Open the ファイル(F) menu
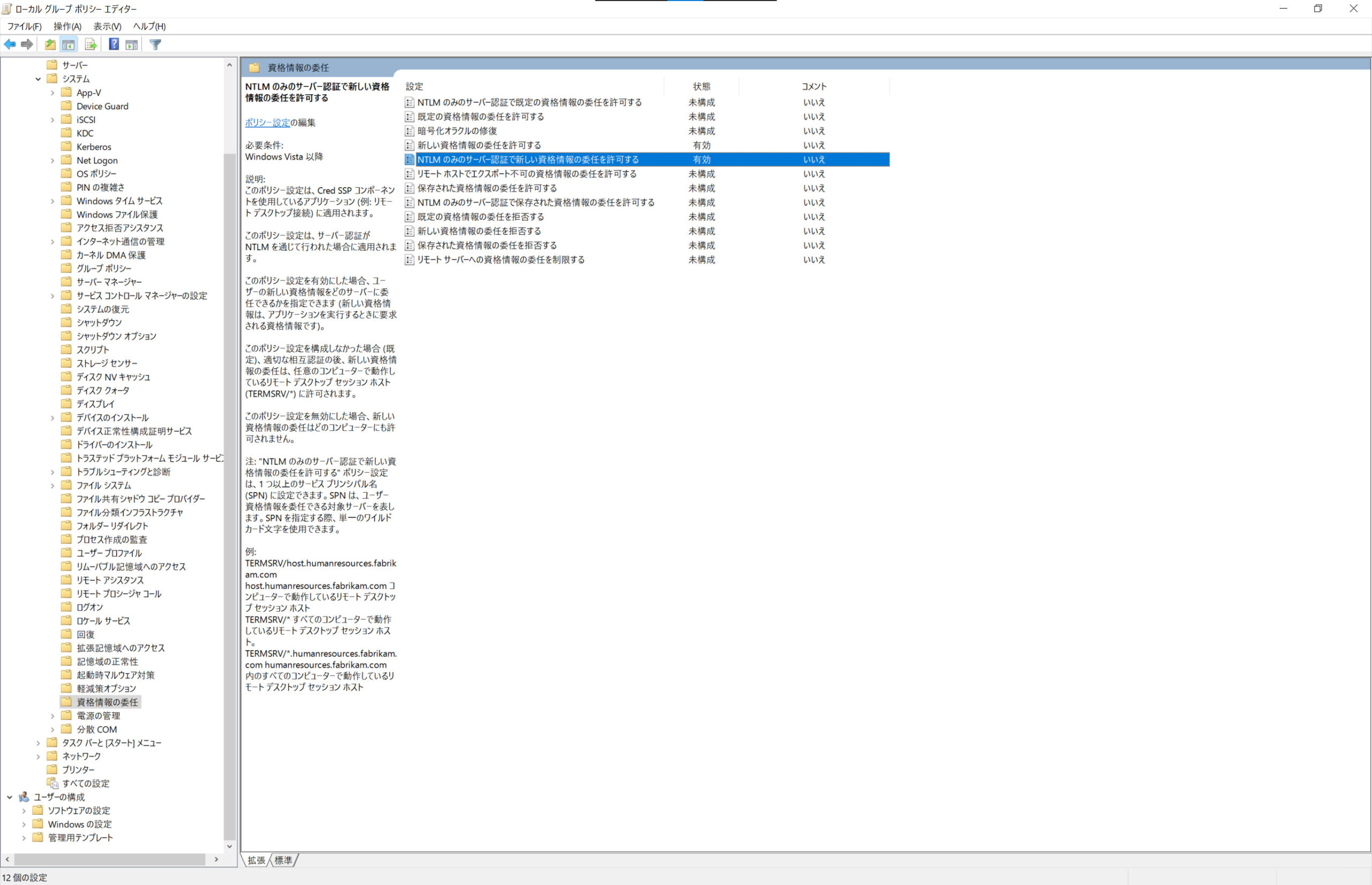 (x=24, y=26)
